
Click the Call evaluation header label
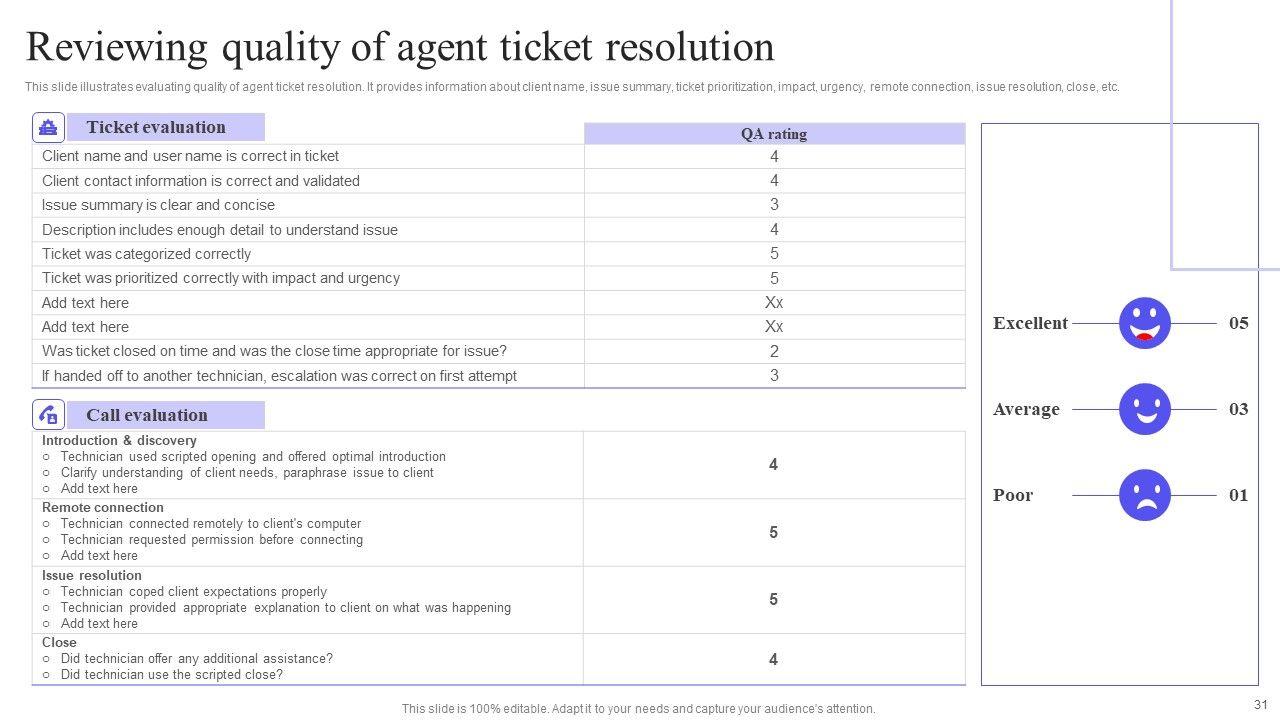point(147,415)
